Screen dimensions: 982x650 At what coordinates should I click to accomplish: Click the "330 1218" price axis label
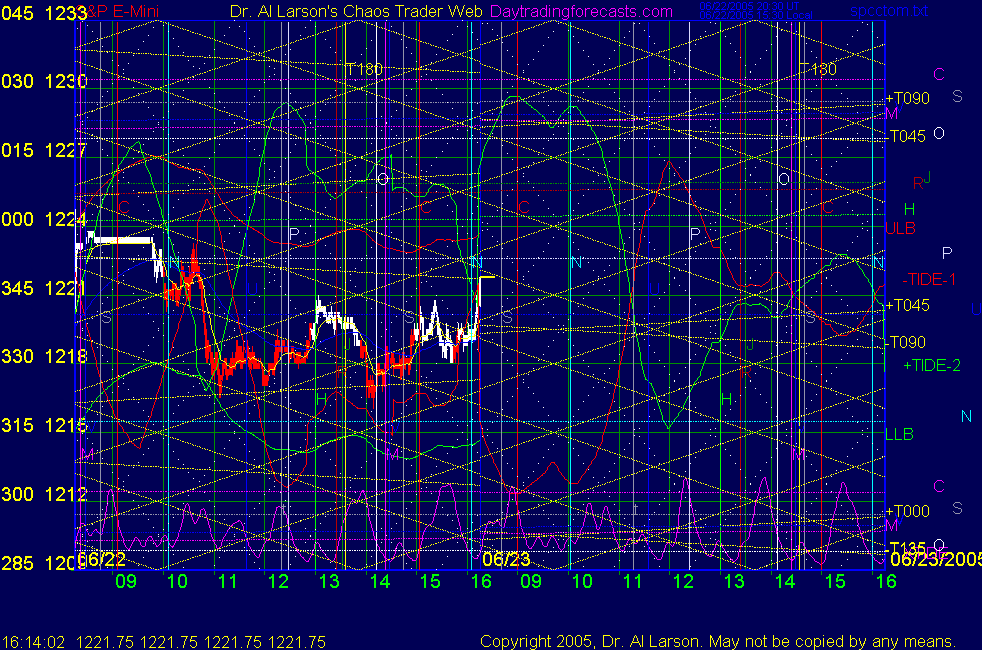[44, 356]
